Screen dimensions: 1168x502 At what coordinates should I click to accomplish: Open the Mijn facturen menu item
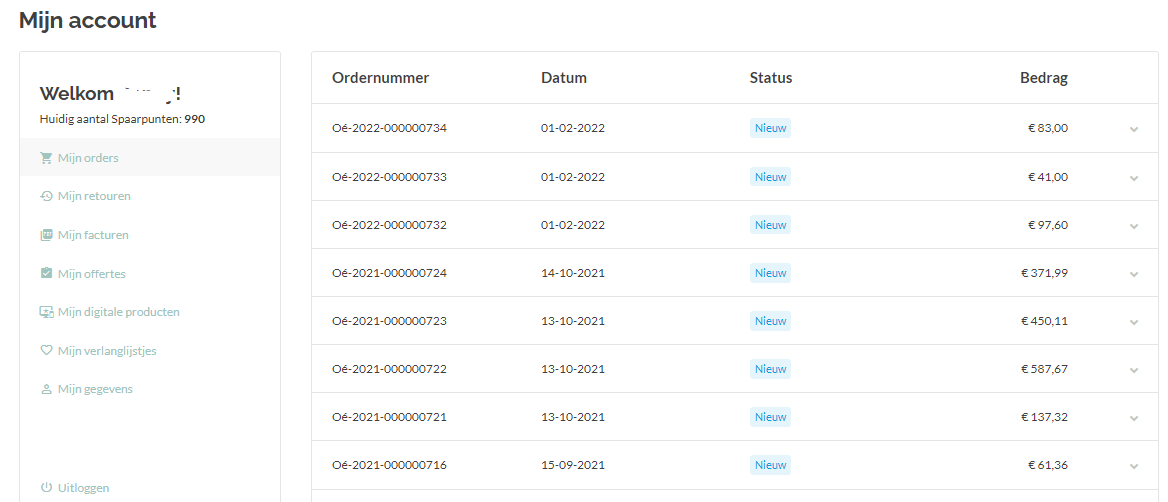[93, 235]
